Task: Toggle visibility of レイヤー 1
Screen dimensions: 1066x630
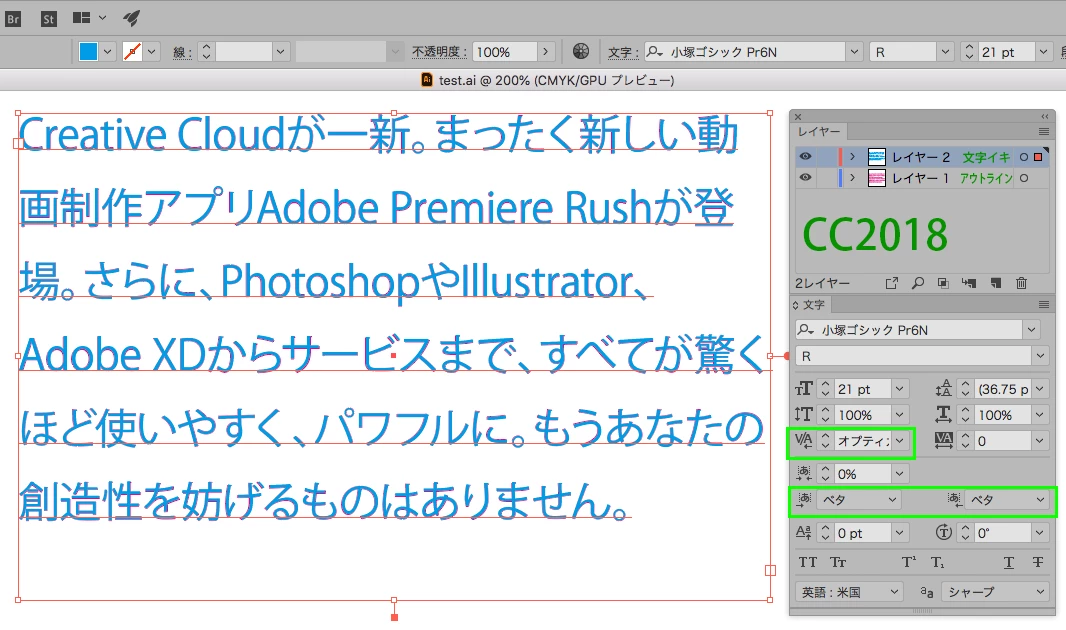Action: point(806,178)
